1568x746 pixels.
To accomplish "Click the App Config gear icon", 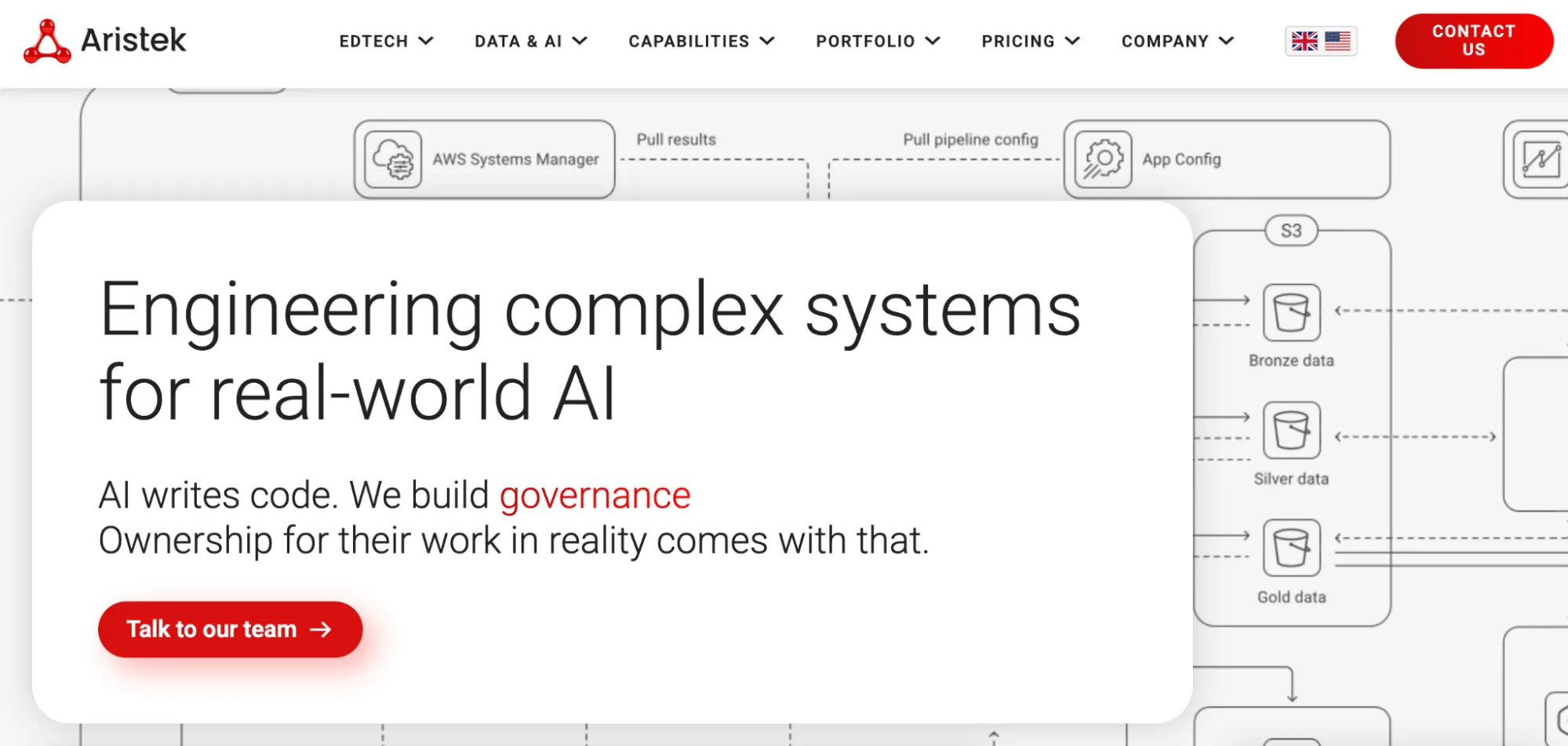I will [x=1103, y=159].
